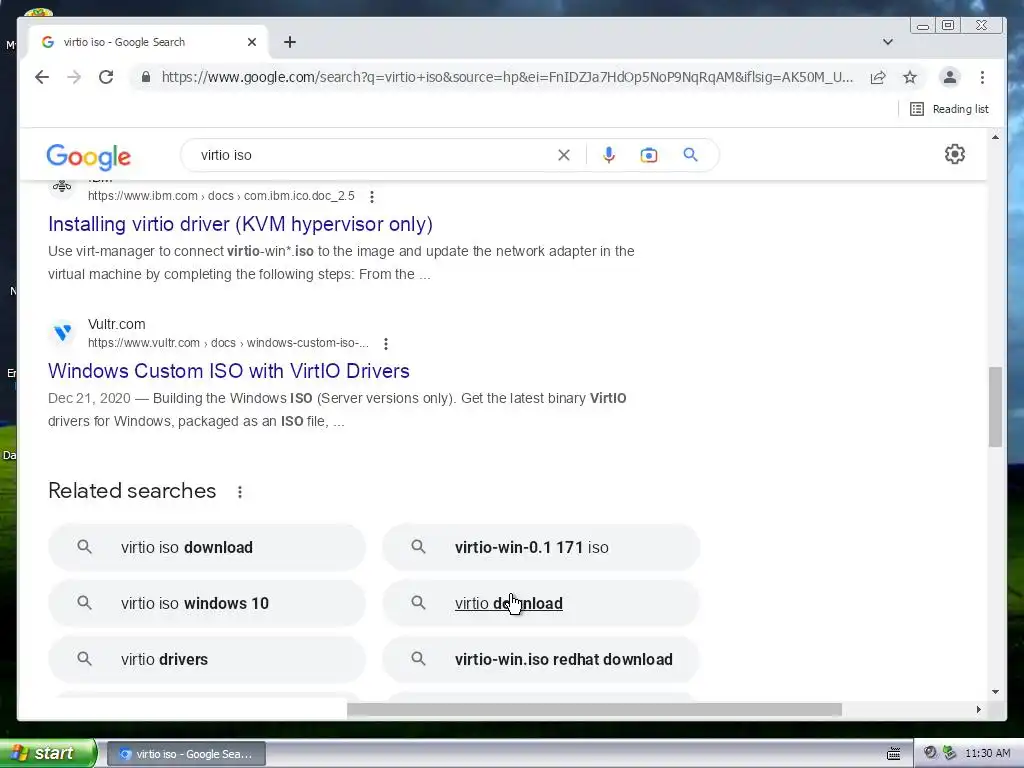Open the Windows start menu
Viewport: 1024px width, 768px height.
(47, 753)
